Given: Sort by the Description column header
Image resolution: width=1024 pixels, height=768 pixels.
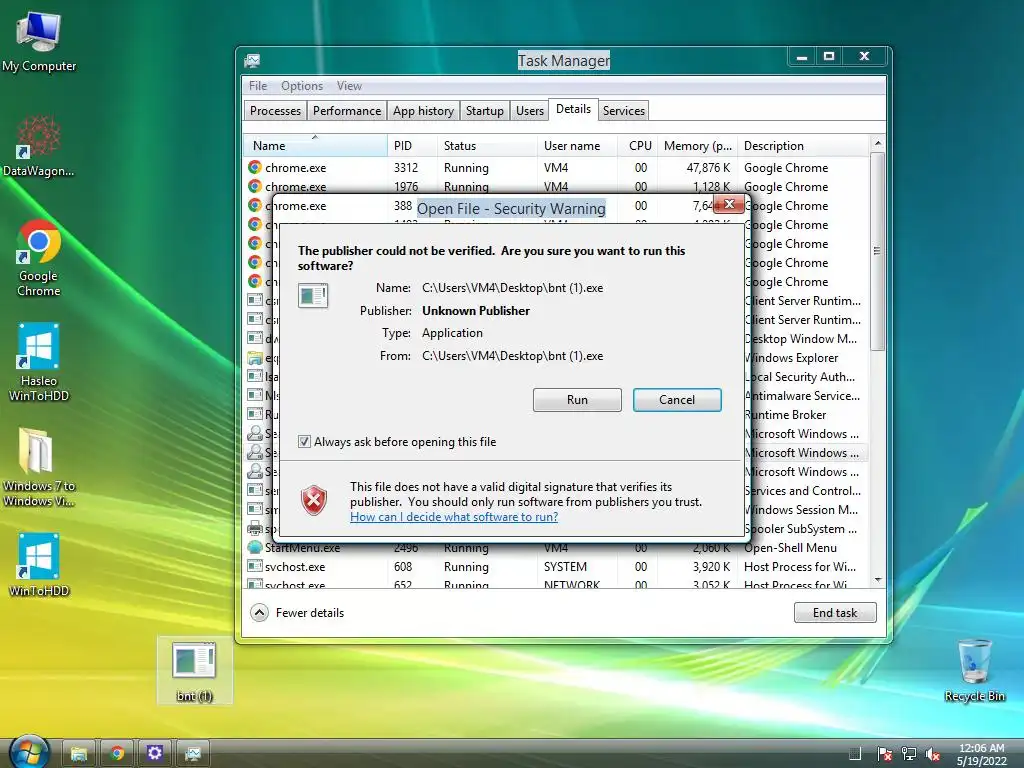Looking at the screenshot, I should click(804, 146).
